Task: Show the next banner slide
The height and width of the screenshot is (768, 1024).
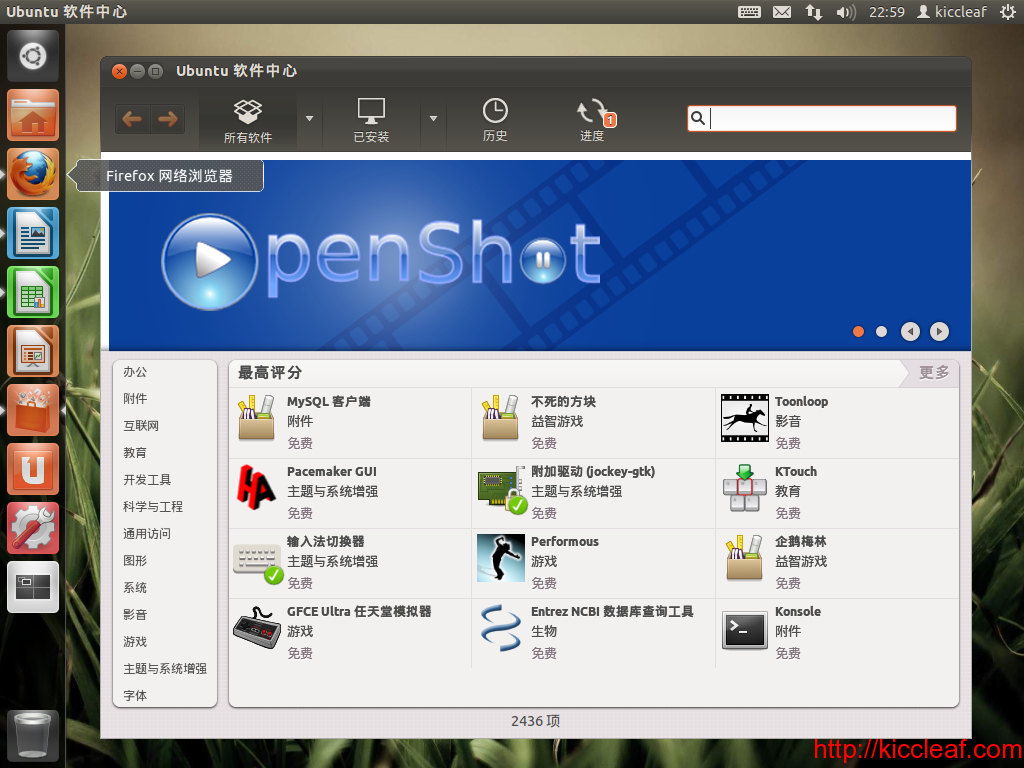Action: pyautogui.click(x=939, y=332)
